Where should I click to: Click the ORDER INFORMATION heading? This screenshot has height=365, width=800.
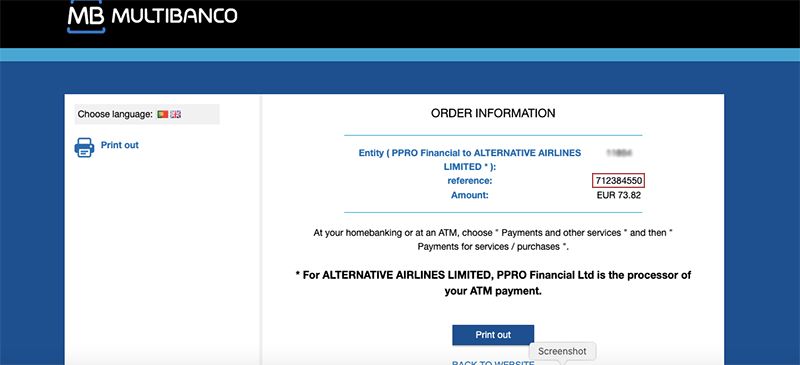tap(493, 113)
